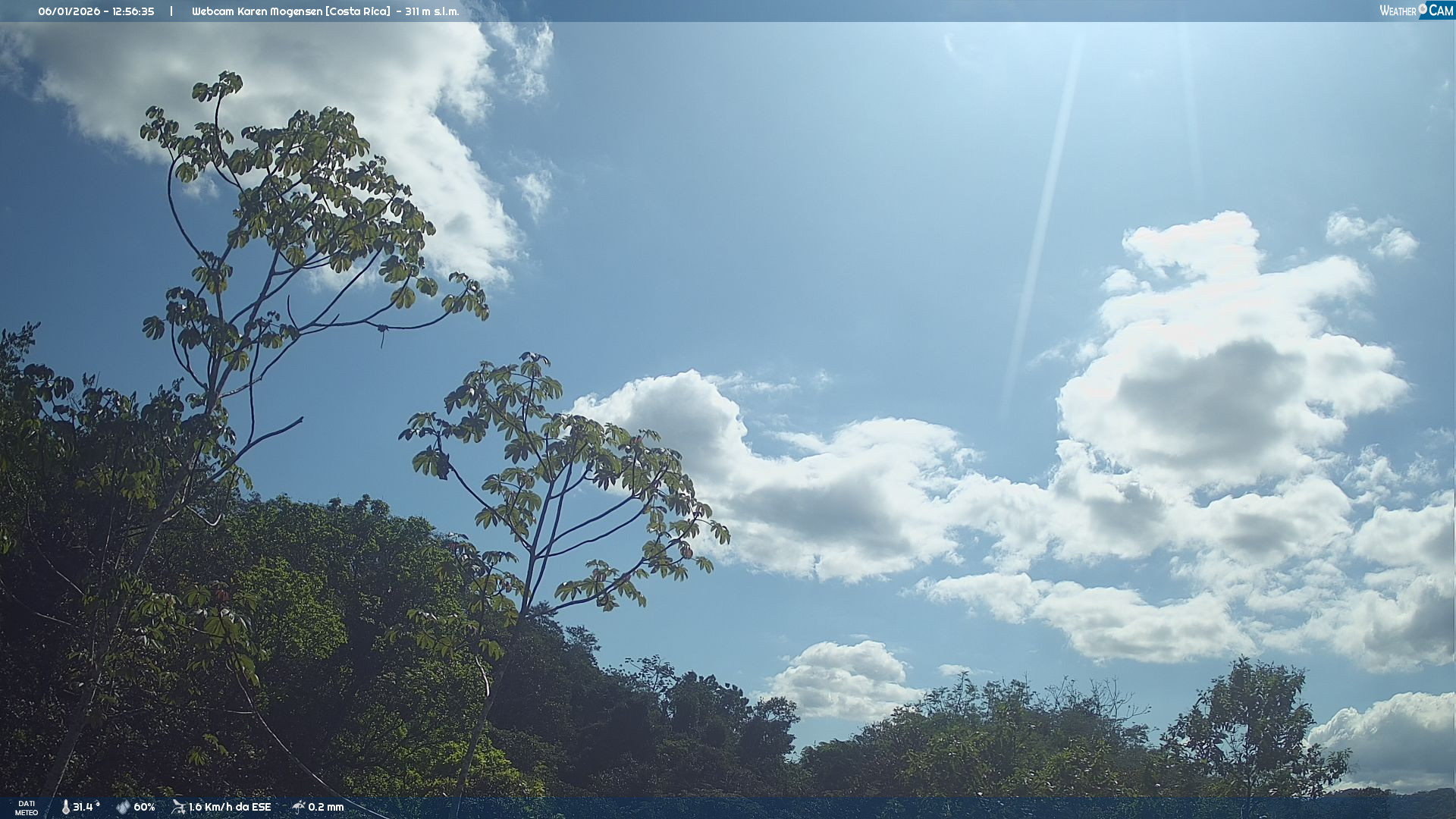Click the wind anemometer icon
The height and width of the screenshot is (819, 1456).
(178, 807)
